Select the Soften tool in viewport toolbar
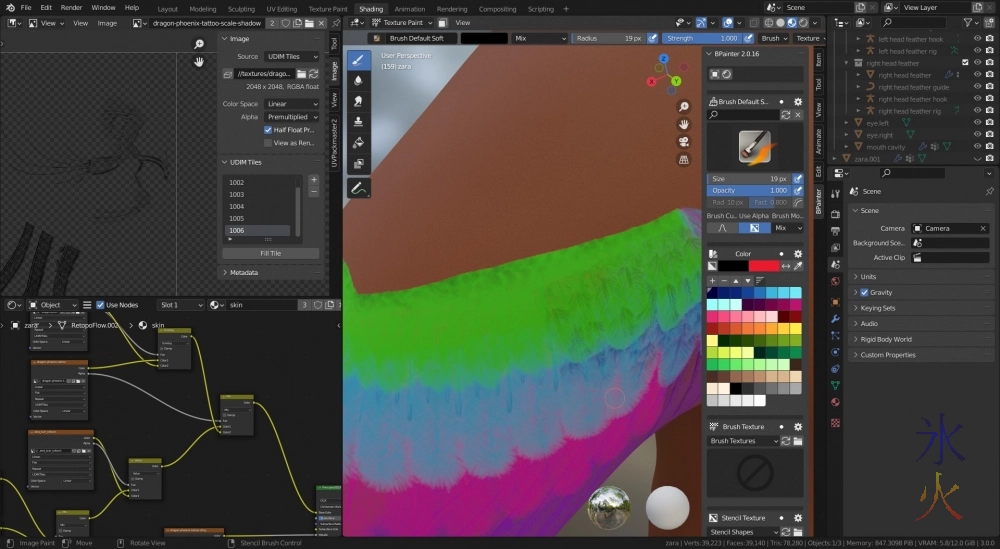The height and width of the screenshot is (549, 1000). pos(359,80)
